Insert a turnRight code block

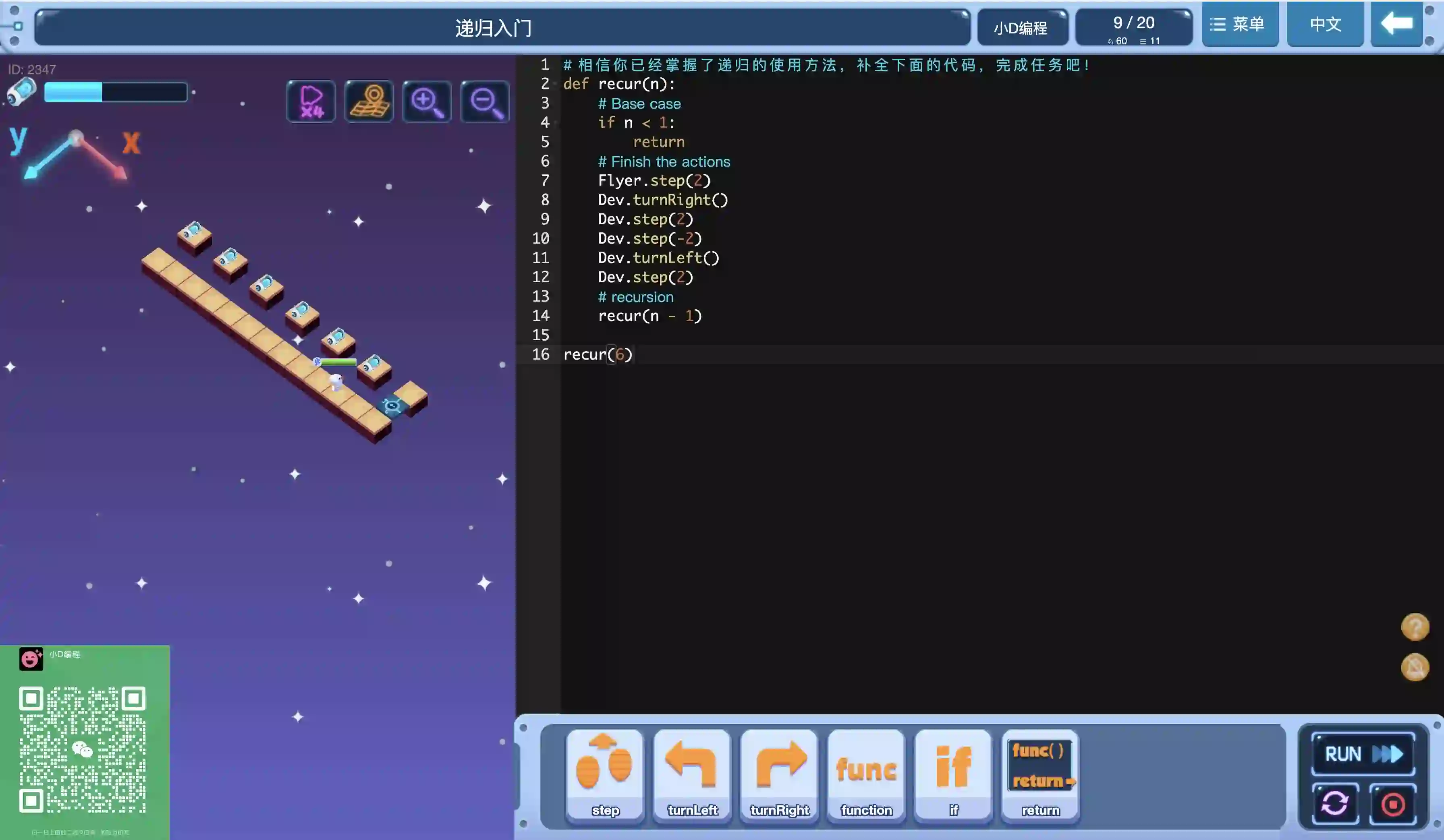779,775
